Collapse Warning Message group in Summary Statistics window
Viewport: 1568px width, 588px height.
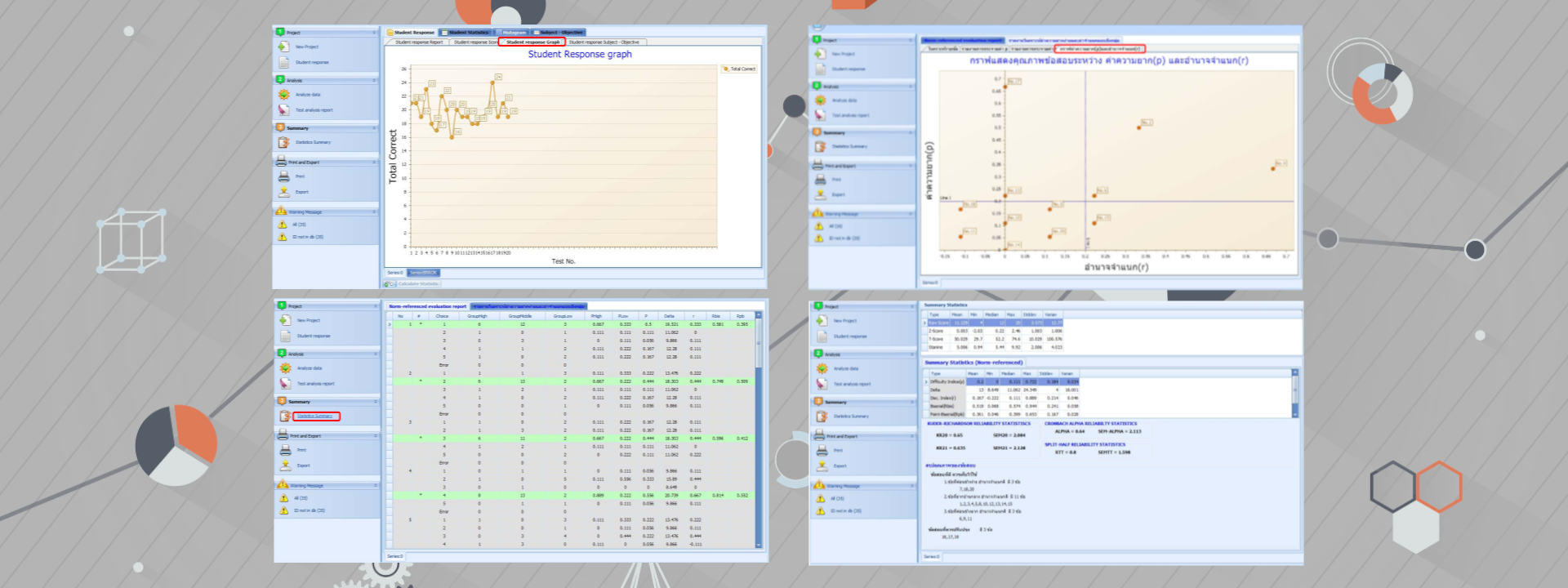pos(911,486)
